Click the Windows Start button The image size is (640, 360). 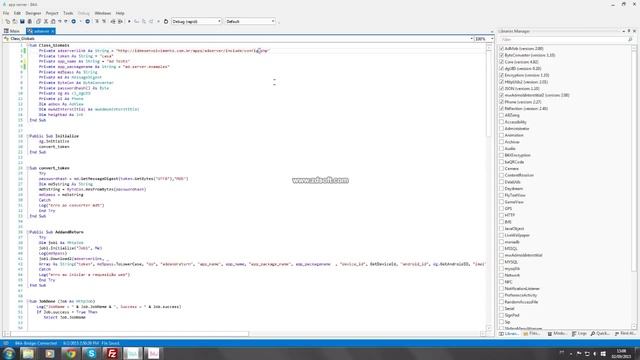[8, 353]
